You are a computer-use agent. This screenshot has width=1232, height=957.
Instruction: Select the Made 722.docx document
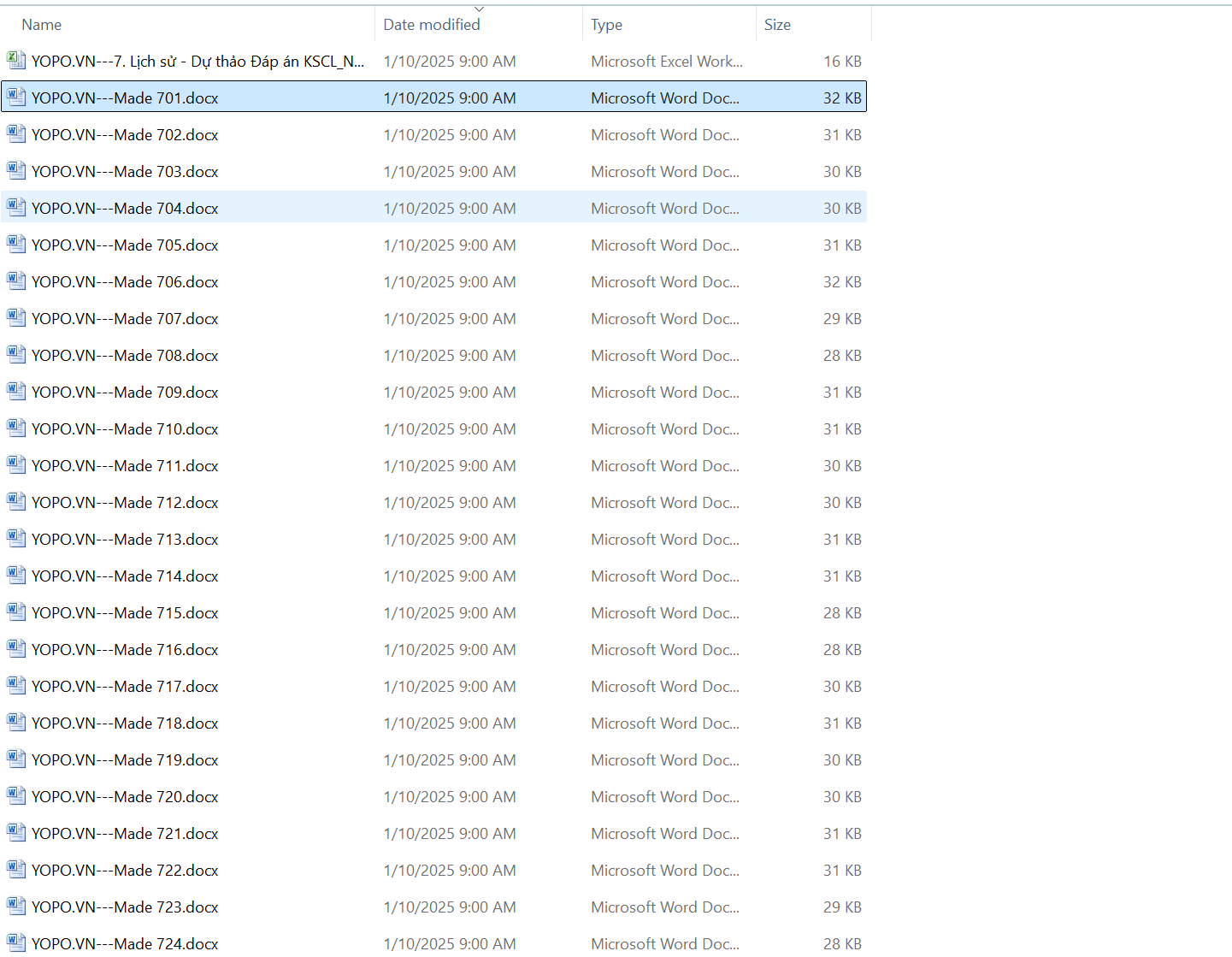[x=125, y=871]
